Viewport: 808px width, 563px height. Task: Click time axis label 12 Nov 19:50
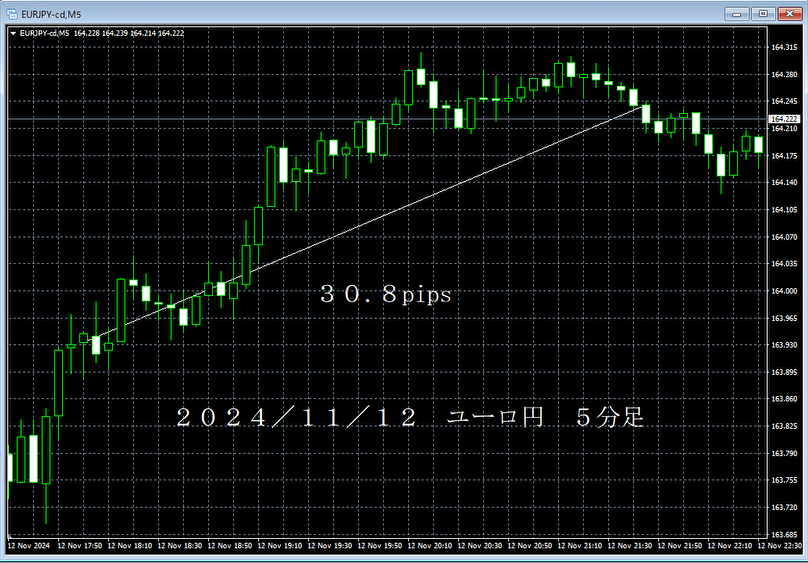(380, 545)
